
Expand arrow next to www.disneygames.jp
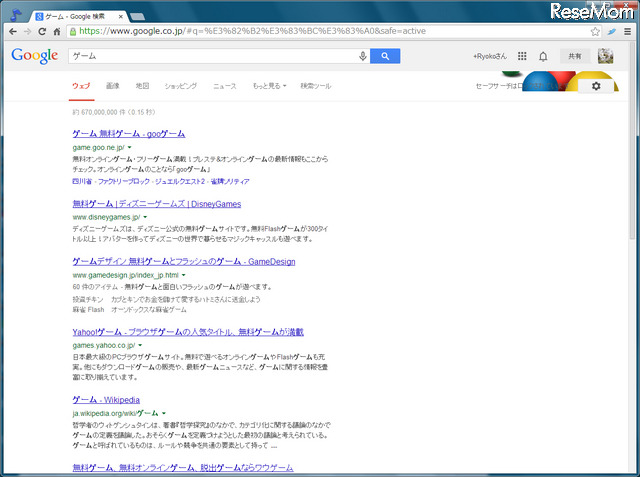tap(145, 217)
